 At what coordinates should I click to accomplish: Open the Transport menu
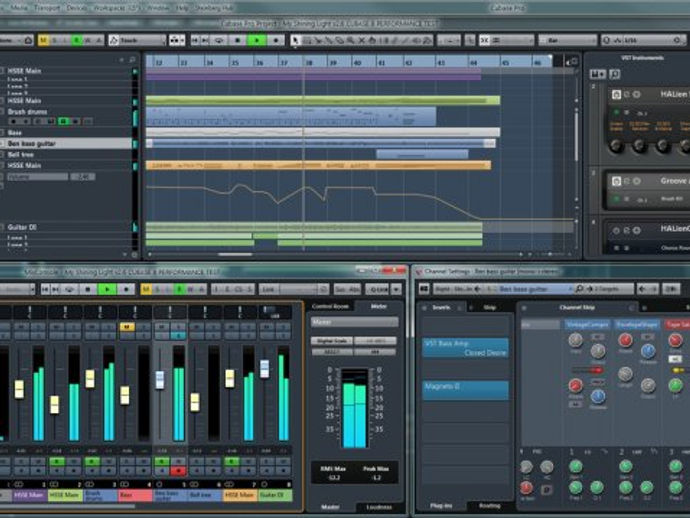coord(47,8)
